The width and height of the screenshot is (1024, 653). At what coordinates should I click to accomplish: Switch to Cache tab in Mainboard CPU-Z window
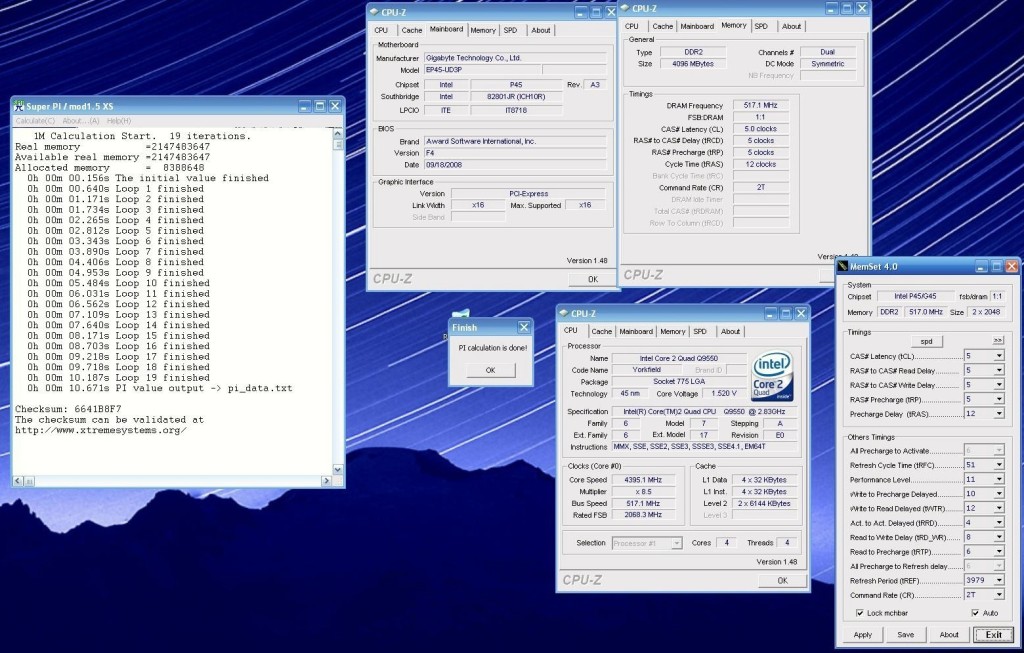(411, 30)
